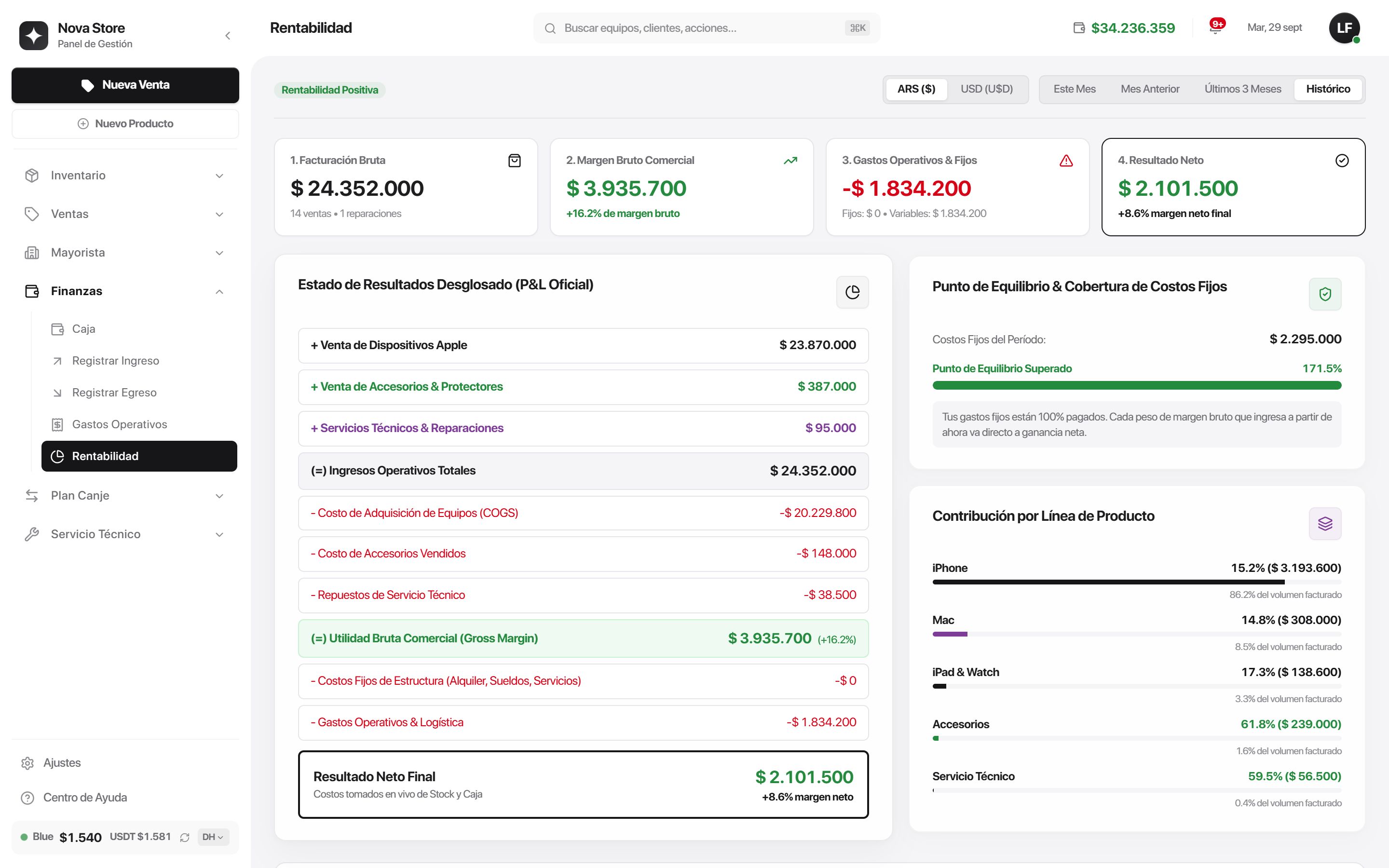Image resolution: width=1389 pixels, height=868 pixels.
Task: Click the Centro de Ayuda question icon
Action: pos(27,798)
